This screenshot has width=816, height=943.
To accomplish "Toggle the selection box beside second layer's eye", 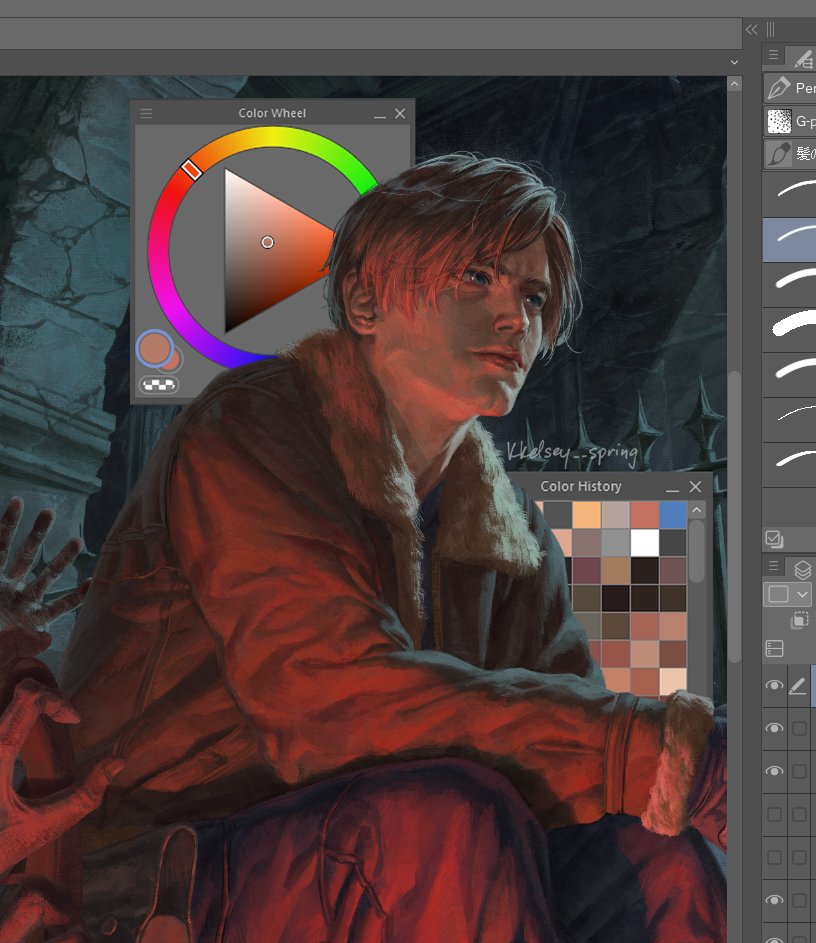I will [799, 728].
